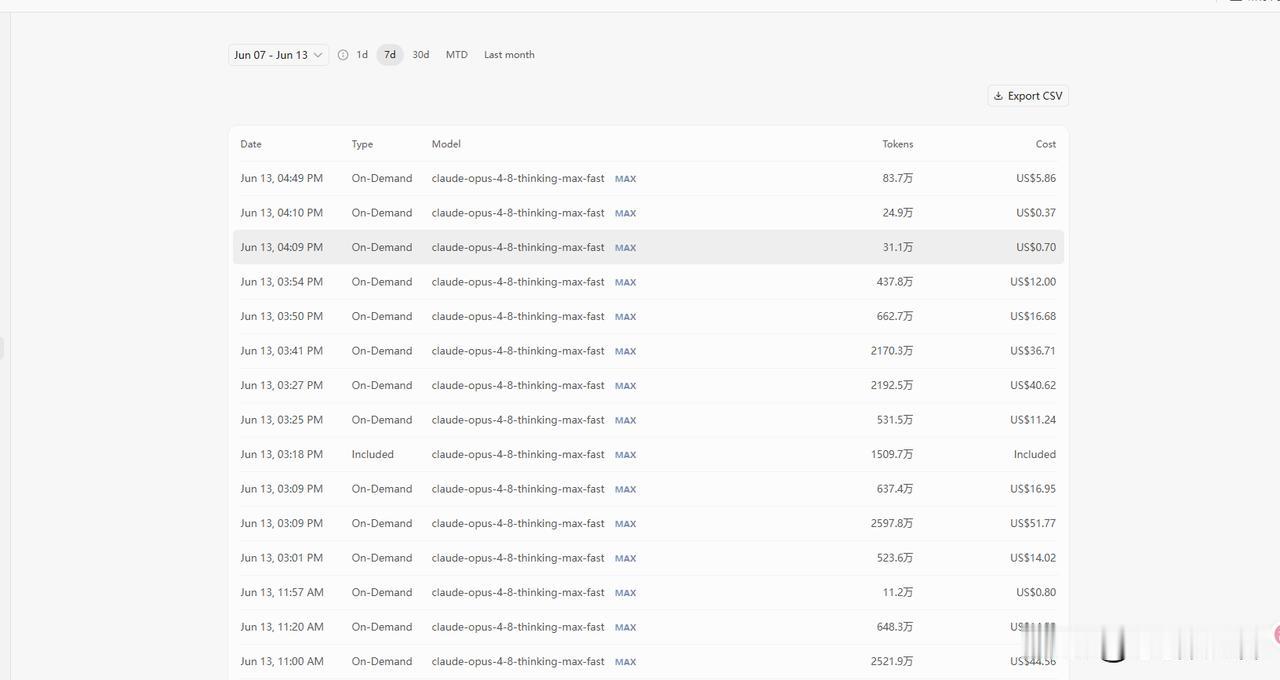Viewport: 1280px width, 680px height.
Task: Click the date Jun 13, 04:10 PM
Action: pos(281,213)
